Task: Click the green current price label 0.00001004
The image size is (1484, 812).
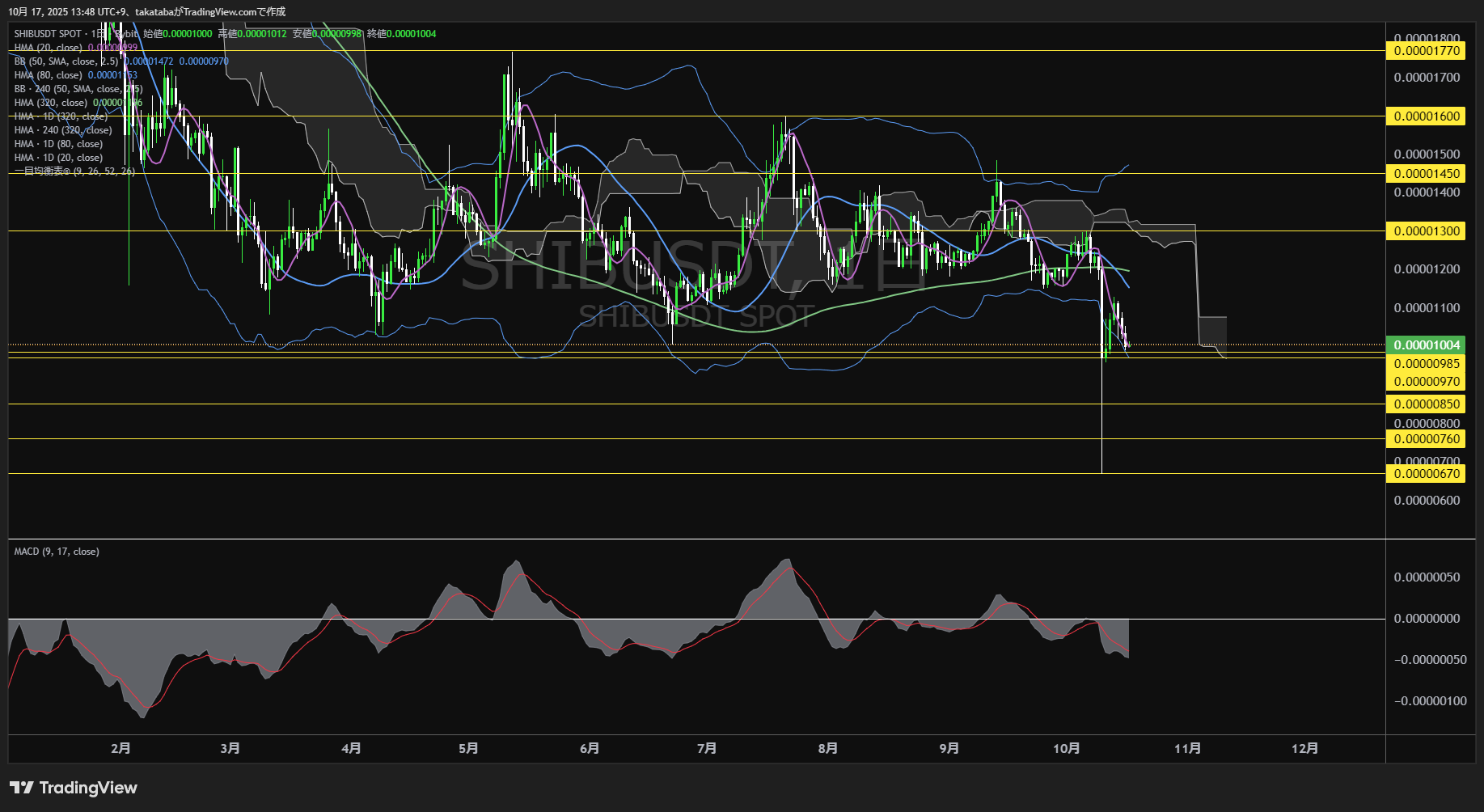Action: coord(1427,345)
